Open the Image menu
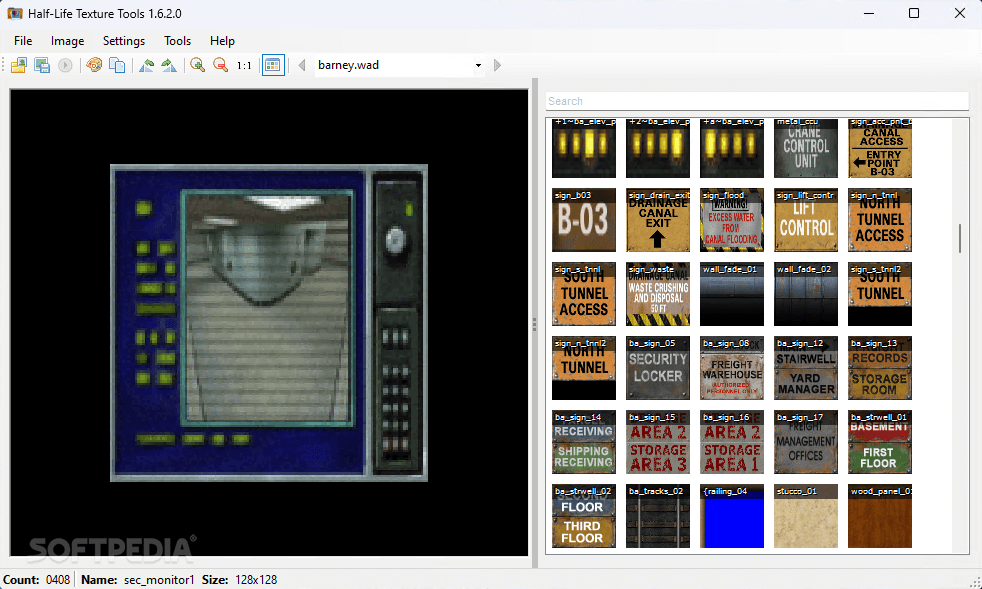The width and height of the screenshot is (982, 589). tap(68, 41)
